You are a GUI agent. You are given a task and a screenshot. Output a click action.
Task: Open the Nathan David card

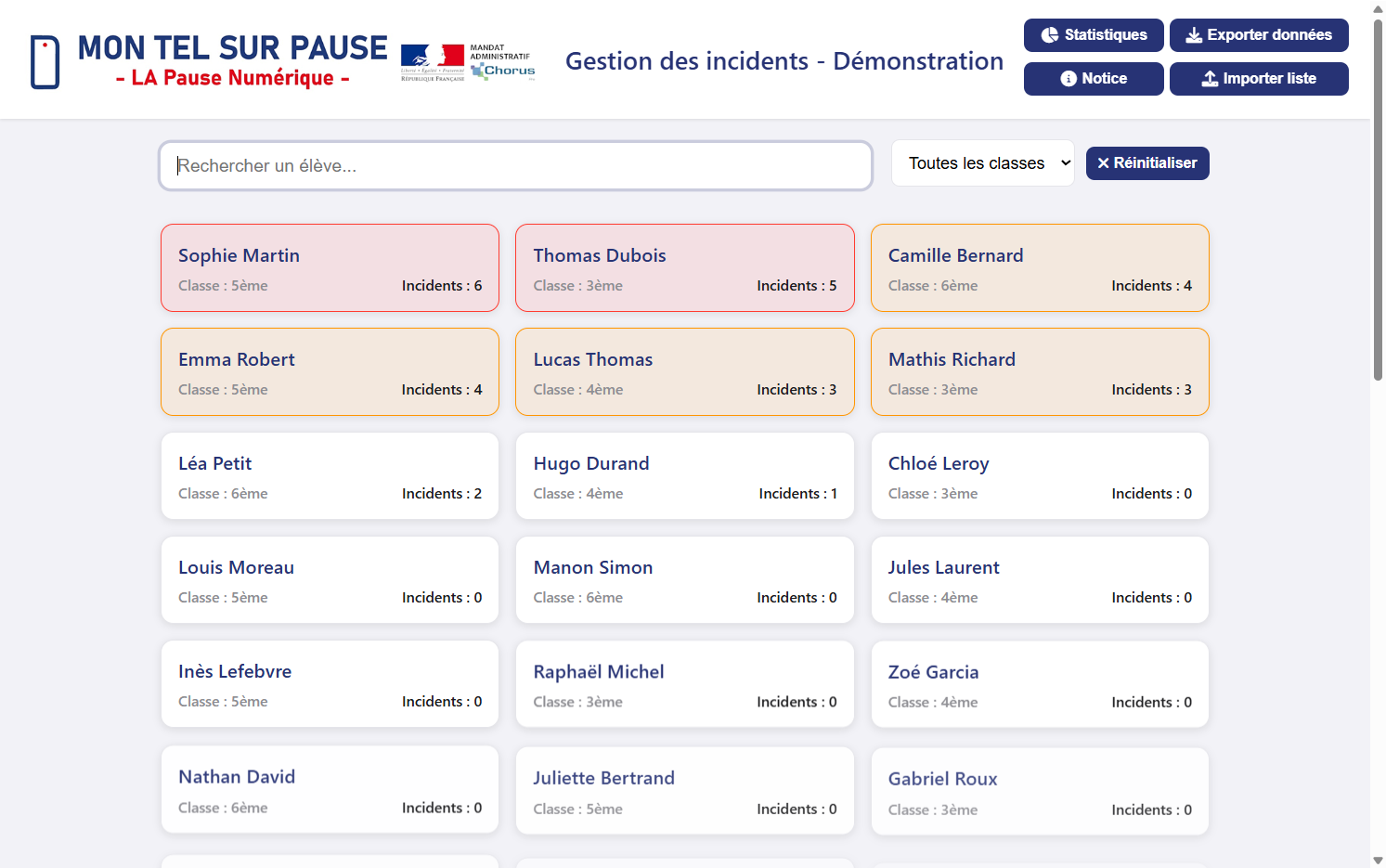(x=330, y=789)
